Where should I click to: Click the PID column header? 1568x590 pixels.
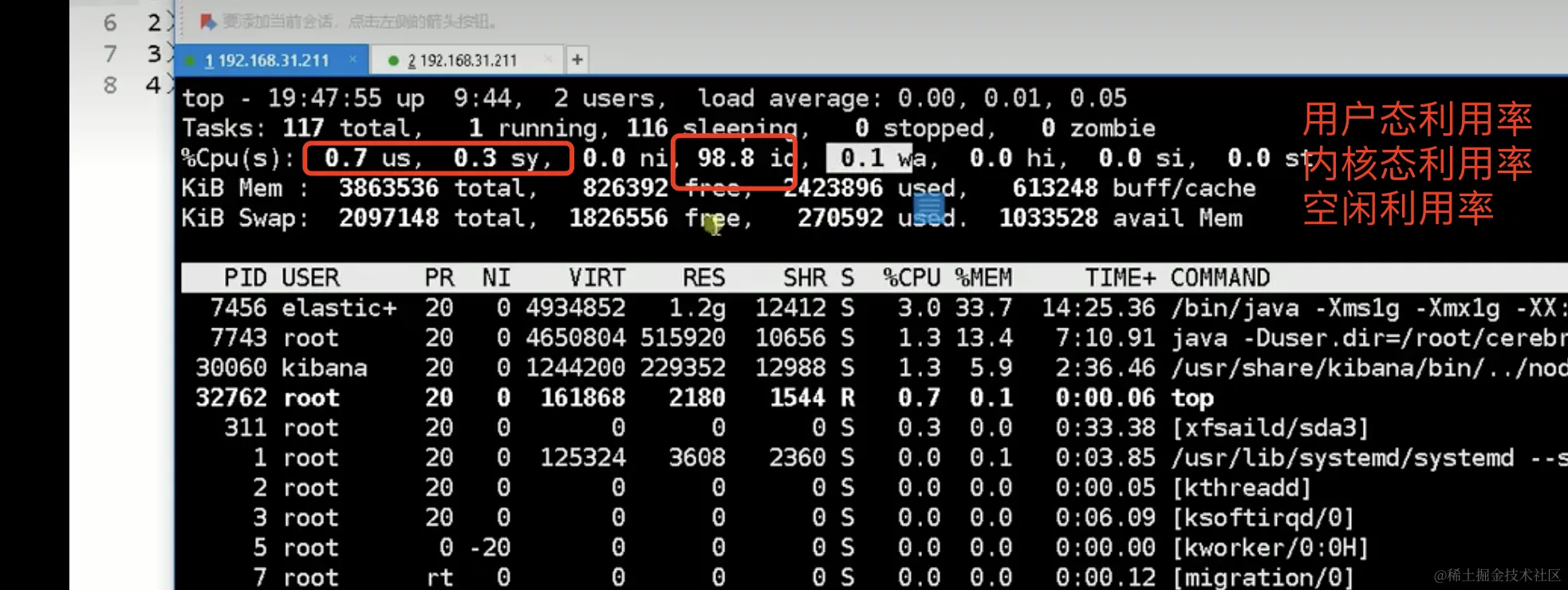point(246,277)
